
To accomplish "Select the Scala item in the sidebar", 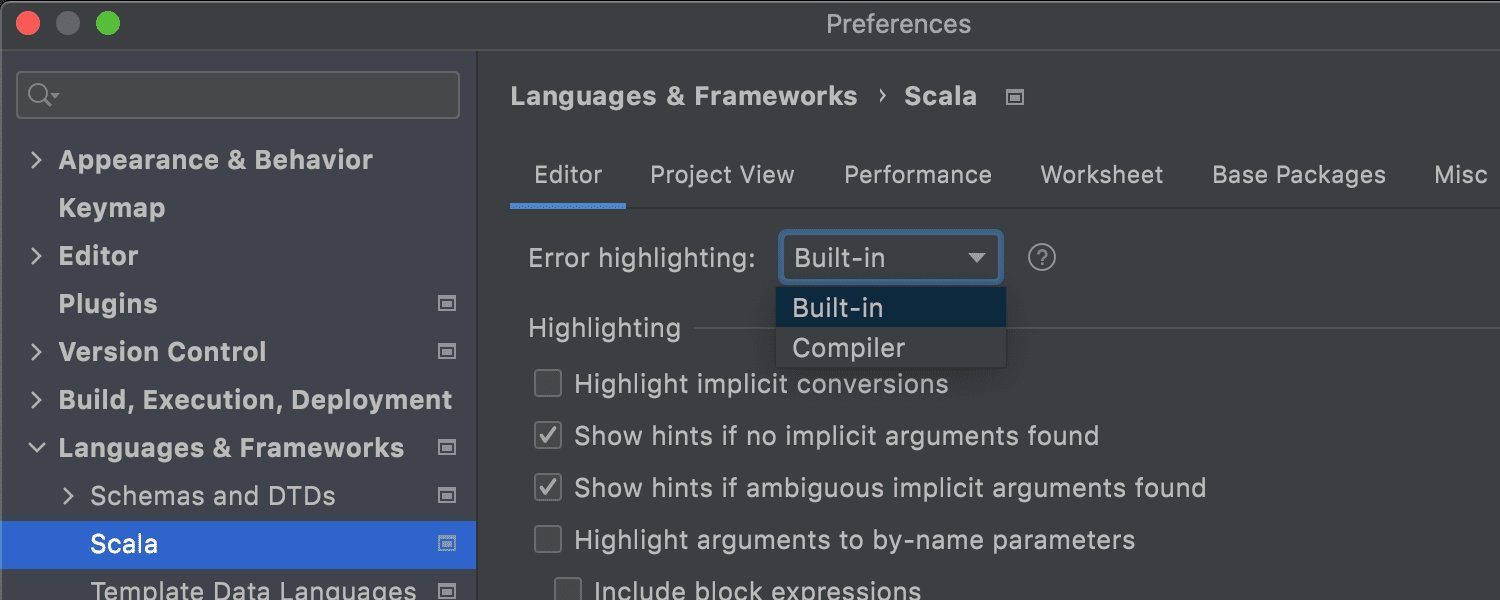I will 238,544.
